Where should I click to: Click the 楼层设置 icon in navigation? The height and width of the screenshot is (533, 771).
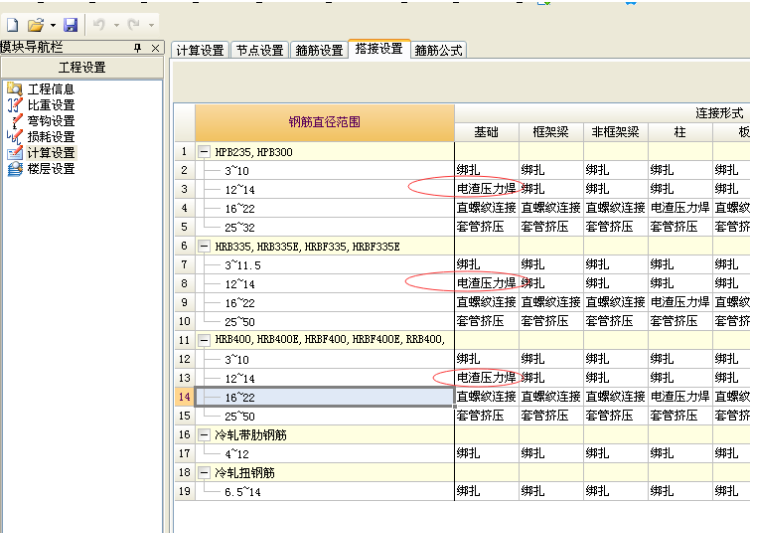pos(15,169)
